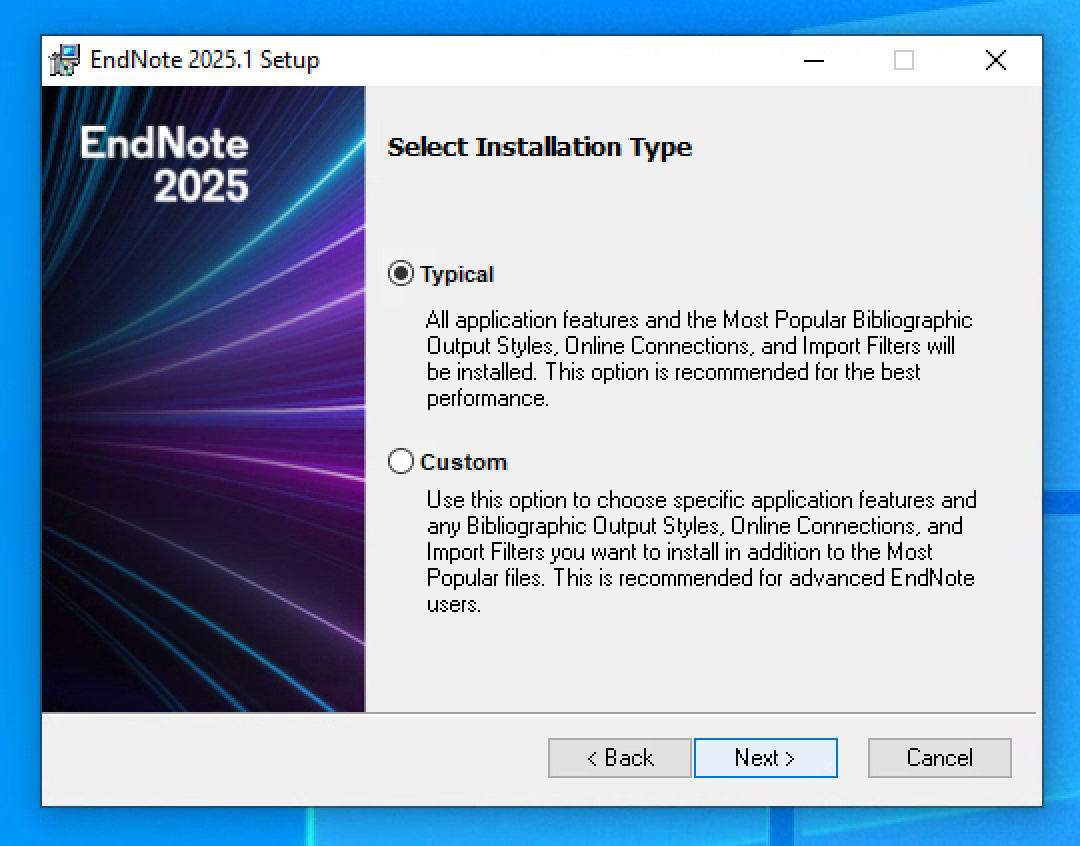Click the "Select Installation Type" heading
The height and width of the screenshot is (846, 1080).
(x=539, y=147)
